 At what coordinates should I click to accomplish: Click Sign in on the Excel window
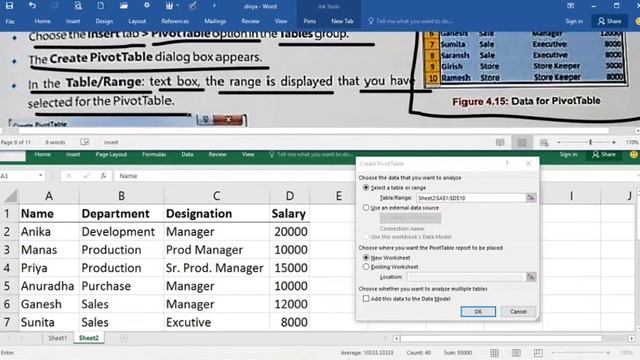point(568,154)
